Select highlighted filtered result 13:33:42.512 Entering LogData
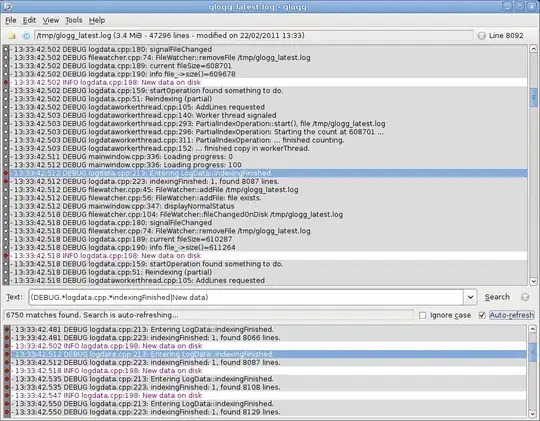The height and width of the screenshot is (421, 540). pos(268,354)
